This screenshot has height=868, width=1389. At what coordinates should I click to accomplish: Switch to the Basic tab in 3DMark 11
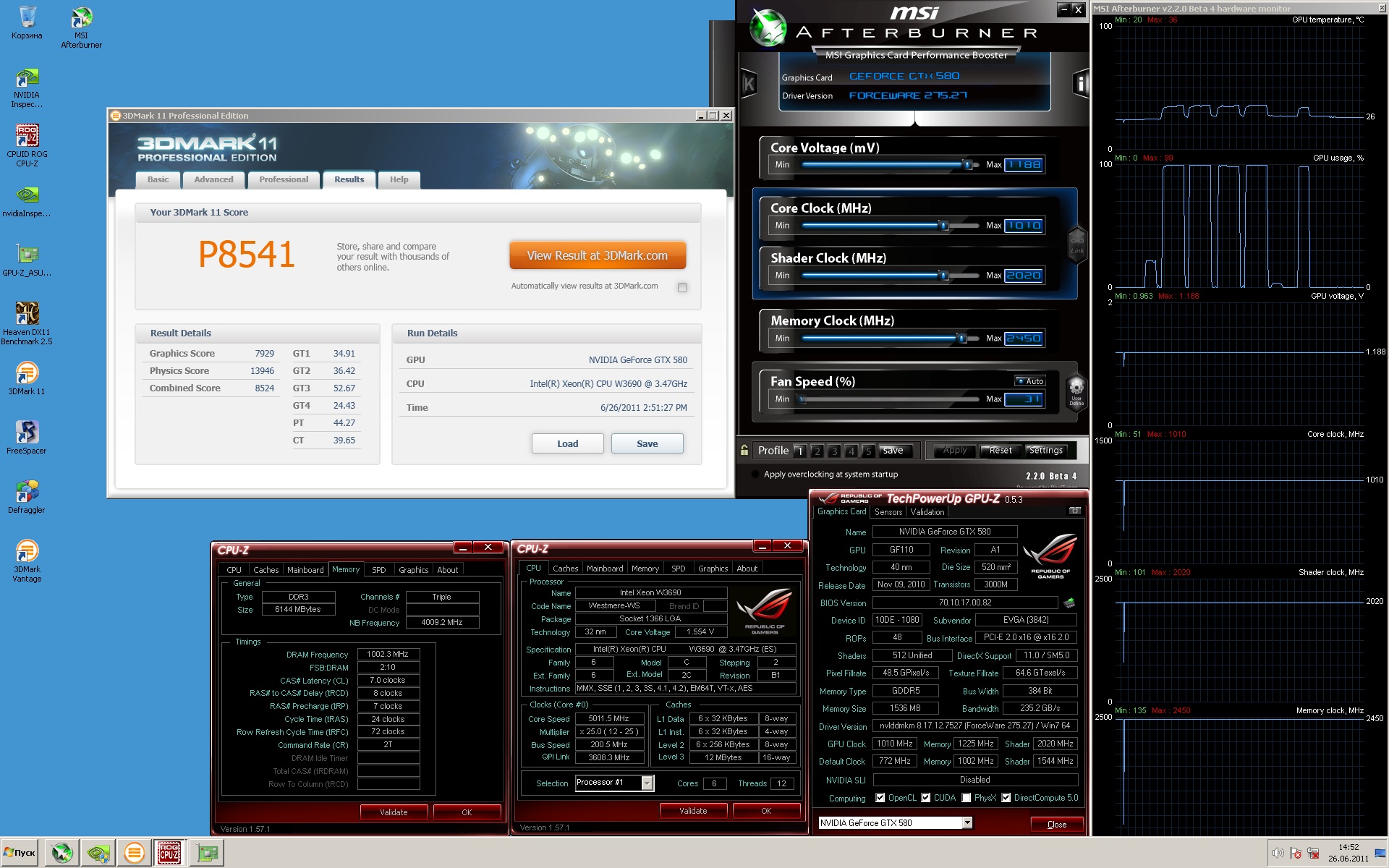coord(158,179)
